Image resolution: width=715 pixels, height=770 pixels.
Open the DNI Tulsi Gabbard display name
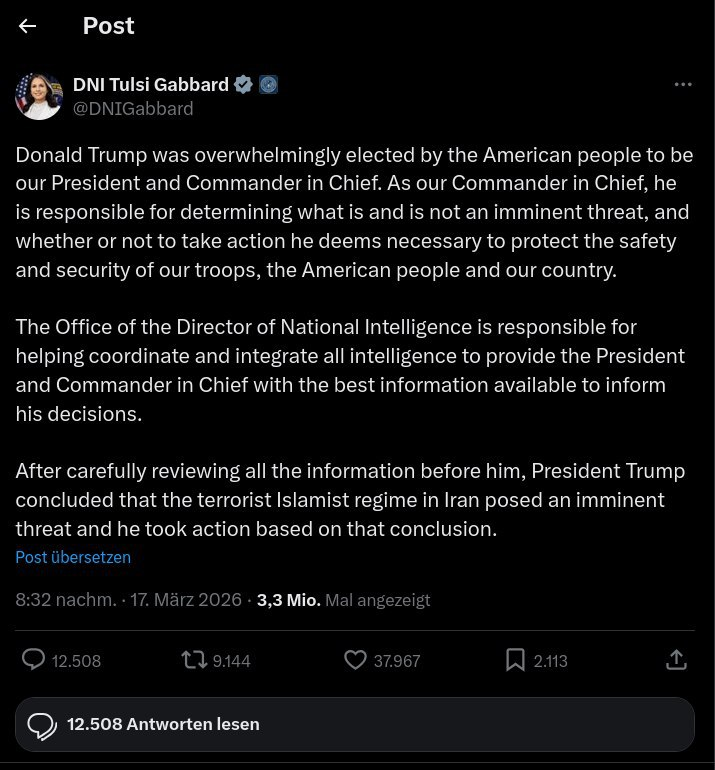click(151, 84)
